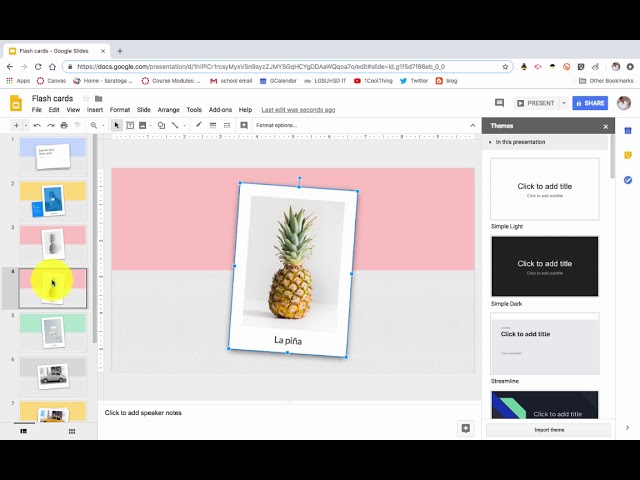Open the zoom level dropdown arrow
This screenshot has height=480, width=640.
coord(103,125)
